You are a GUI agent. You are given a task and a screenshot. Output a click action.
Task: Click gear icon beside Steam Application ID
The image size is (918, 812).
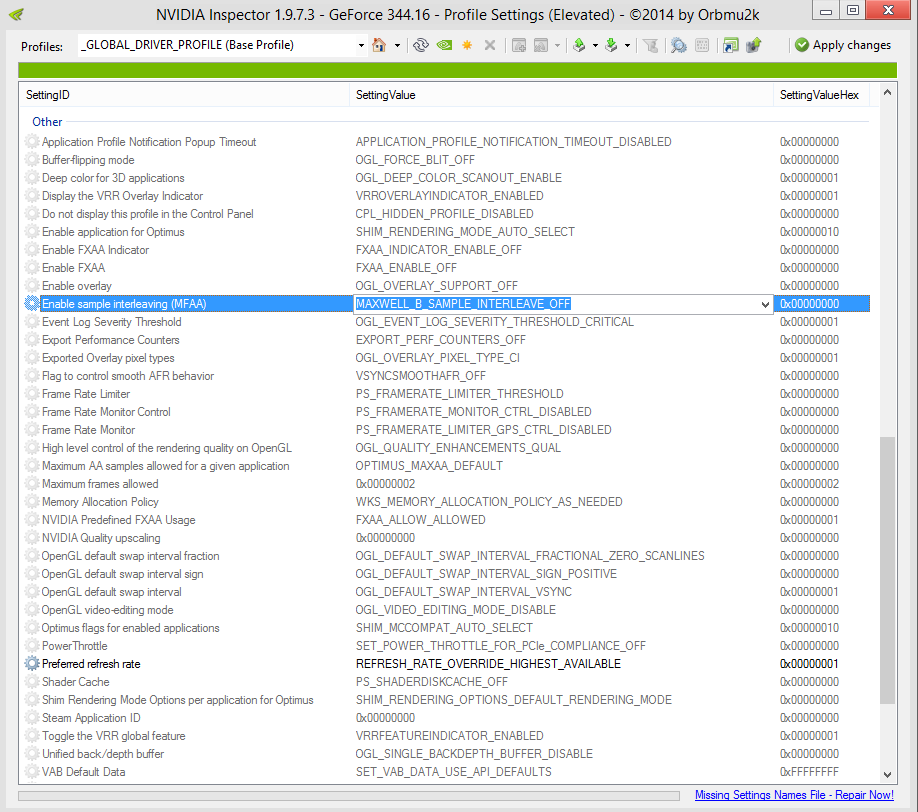[32, 718]
